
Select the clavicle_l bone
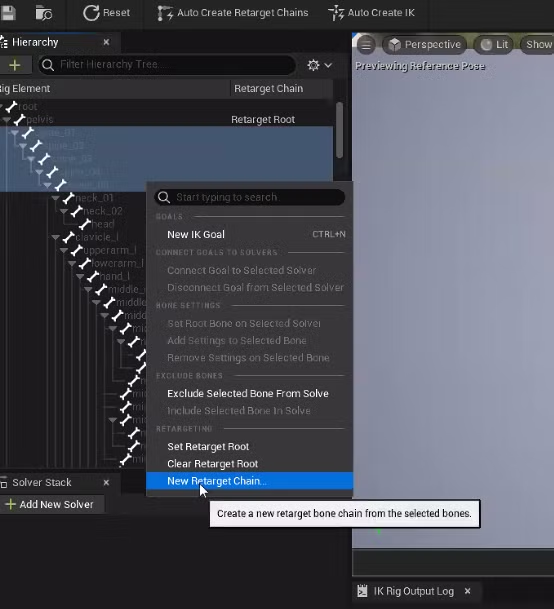pyautogui.click(x=97, y=237)
